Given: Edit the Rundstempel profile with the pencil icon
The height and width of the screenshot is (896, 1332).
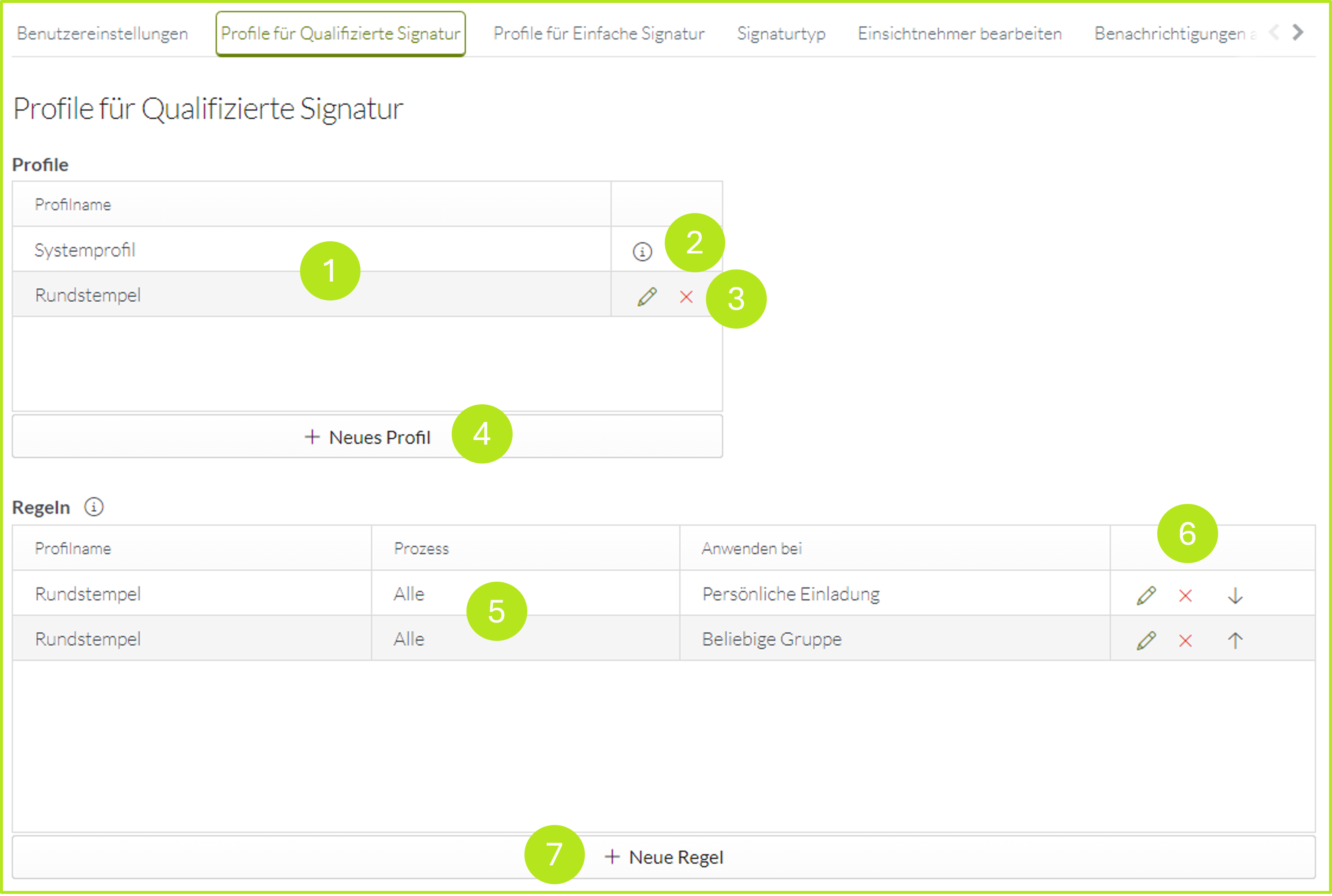Looking at the screenshot, I should point(647,297).
